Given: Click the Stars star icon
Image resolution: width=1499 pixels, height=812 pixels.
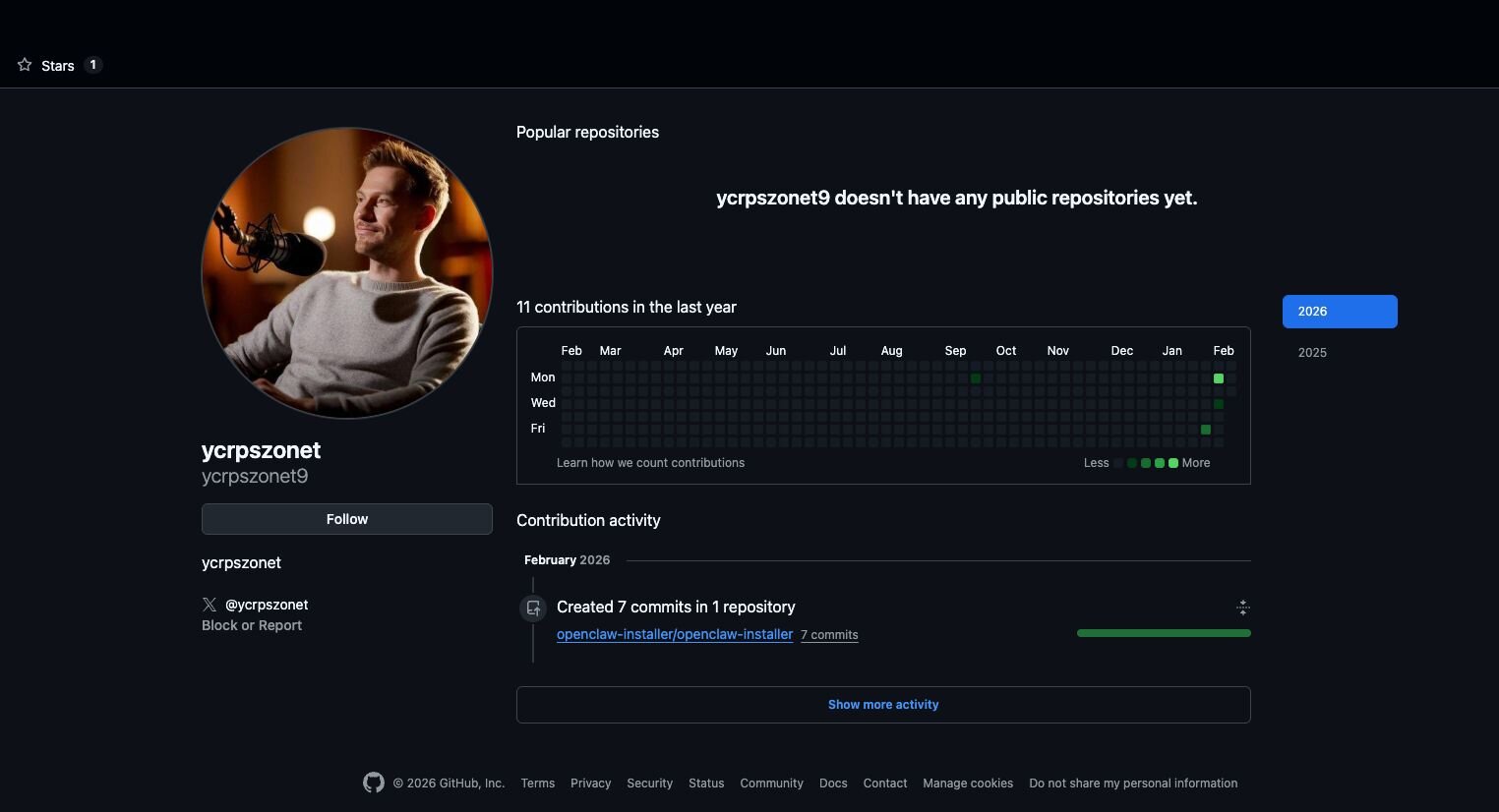Looking at the screenshot, I should pyautogui.click(x=25, y=65).
